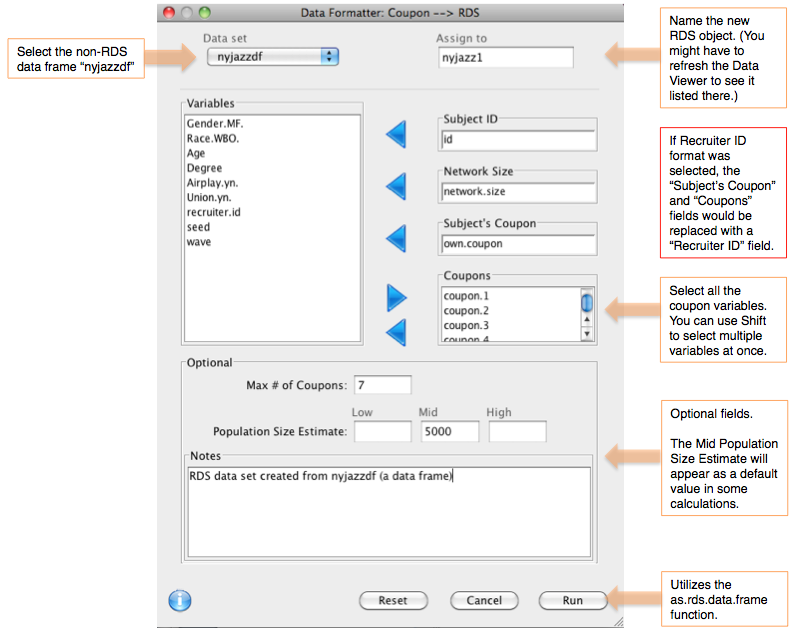This screenshot has width=799, height=629.
Task: Open the Data set dropdown nyjazzdf
Action: click(x=273, y=57)
